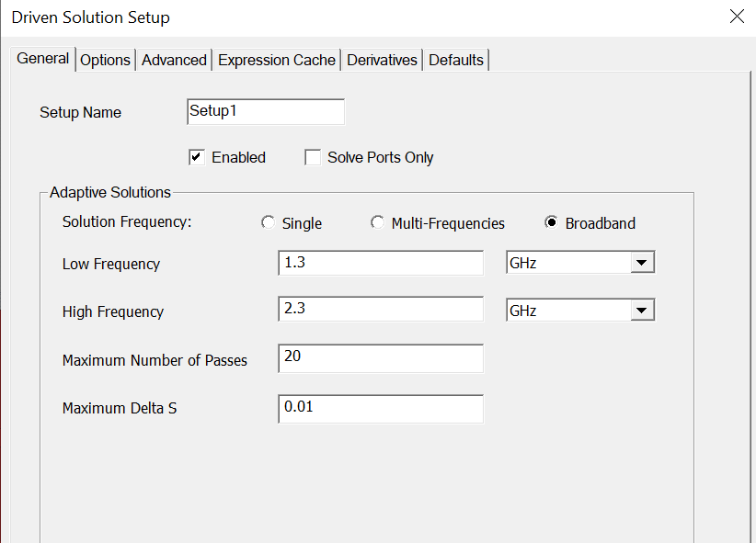756x544 pixels.
Task: Select the Maximum Number of Passes field
Action: 380,357
